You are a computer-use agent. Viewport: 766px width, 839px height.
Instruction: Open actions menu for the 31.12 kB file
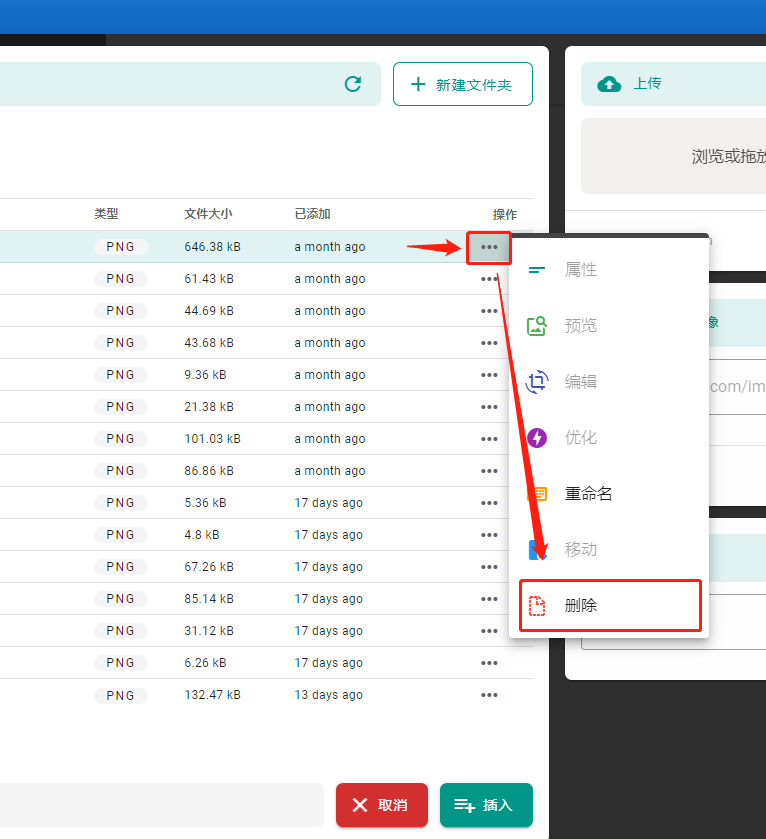489,631
